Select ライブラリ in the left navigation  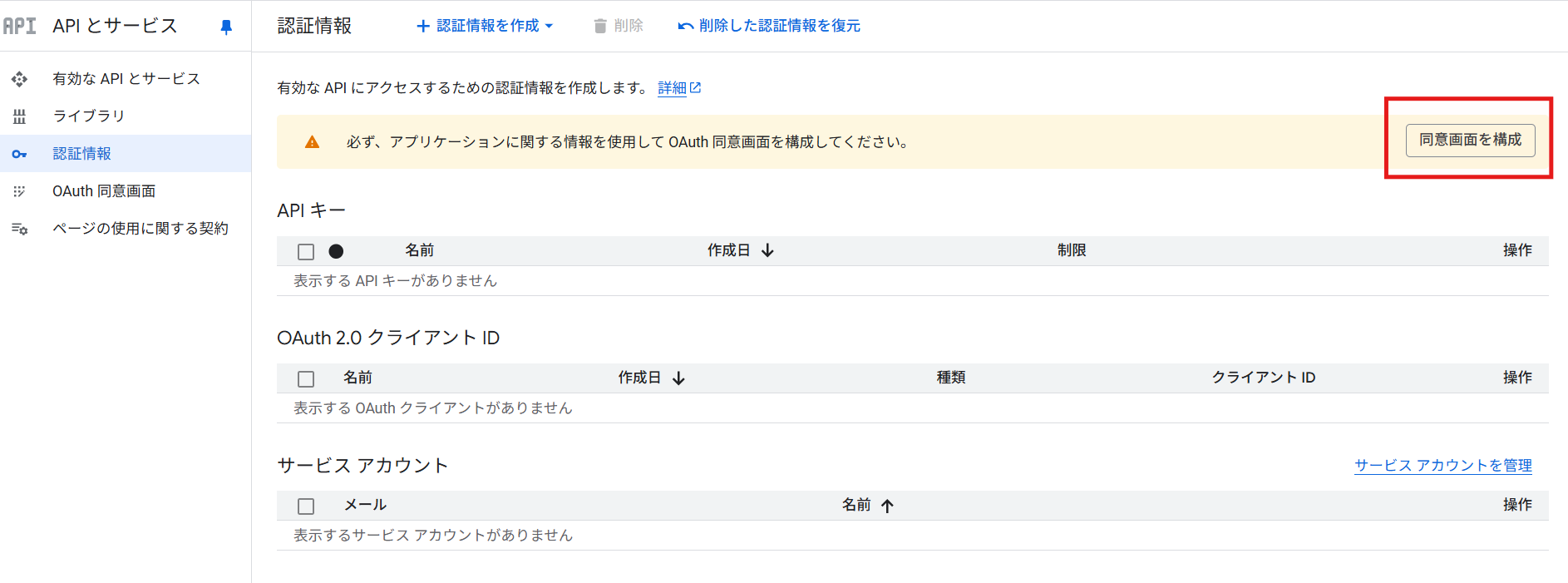89,116
